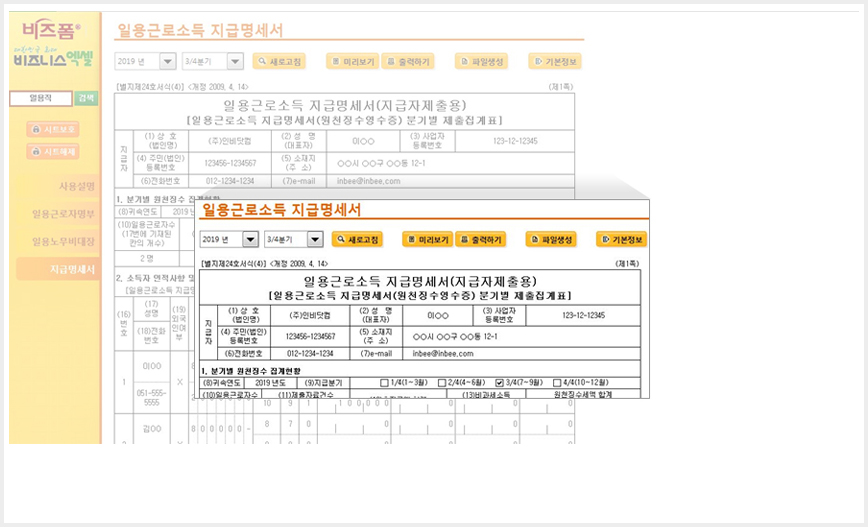Click 미리보기 in the background sheet toolbar
The image size is (868, 527).
tap(353, 61)
